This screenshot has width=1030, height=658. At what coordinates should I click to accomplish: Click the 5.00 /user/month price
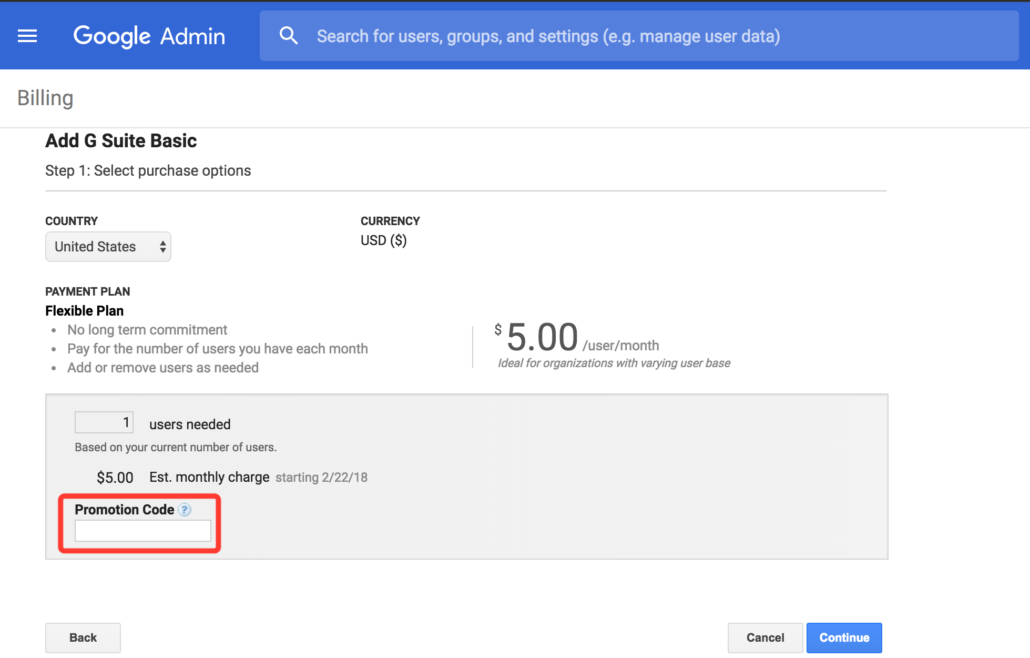pyautogui.click(x=577, y=338)
